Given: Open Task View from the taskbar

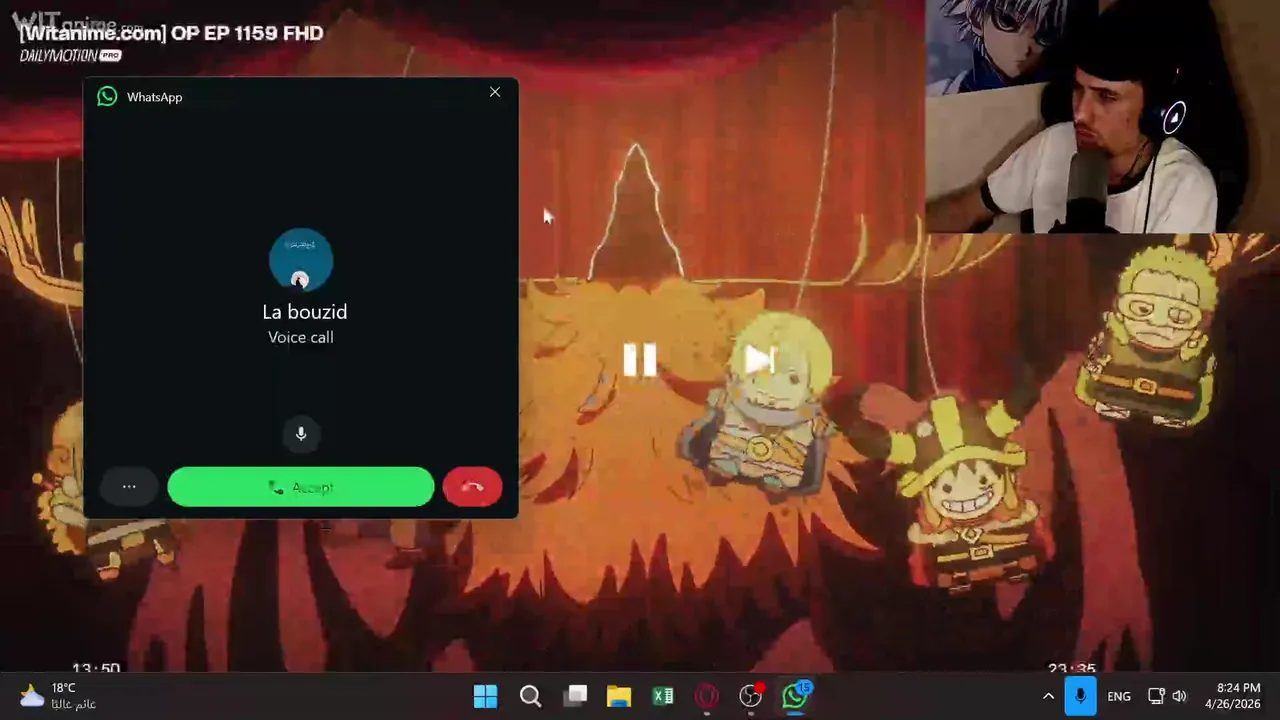Looking at the screenshot, I should [575, 696].
